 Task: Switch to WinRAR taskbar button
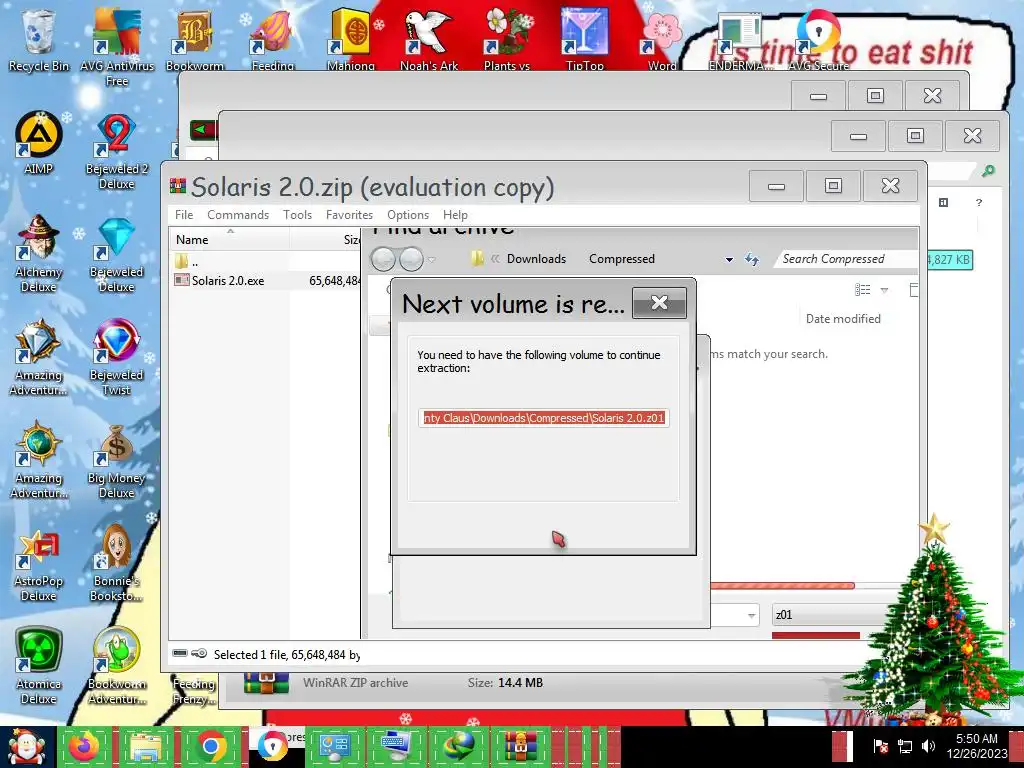click(x=521, y=747)
